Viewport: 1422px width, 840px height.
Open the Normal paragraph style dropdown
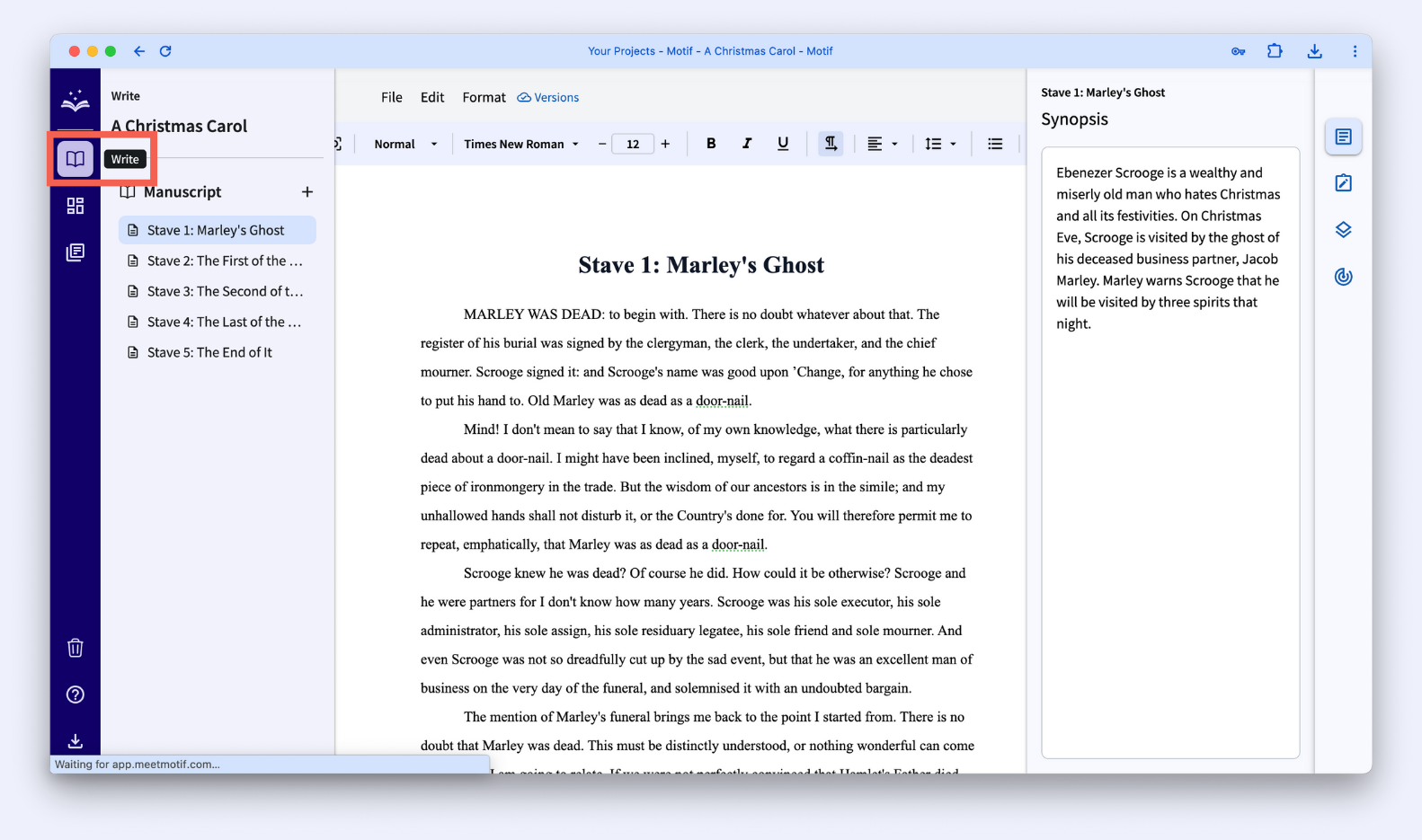click(x=405, y=144)
